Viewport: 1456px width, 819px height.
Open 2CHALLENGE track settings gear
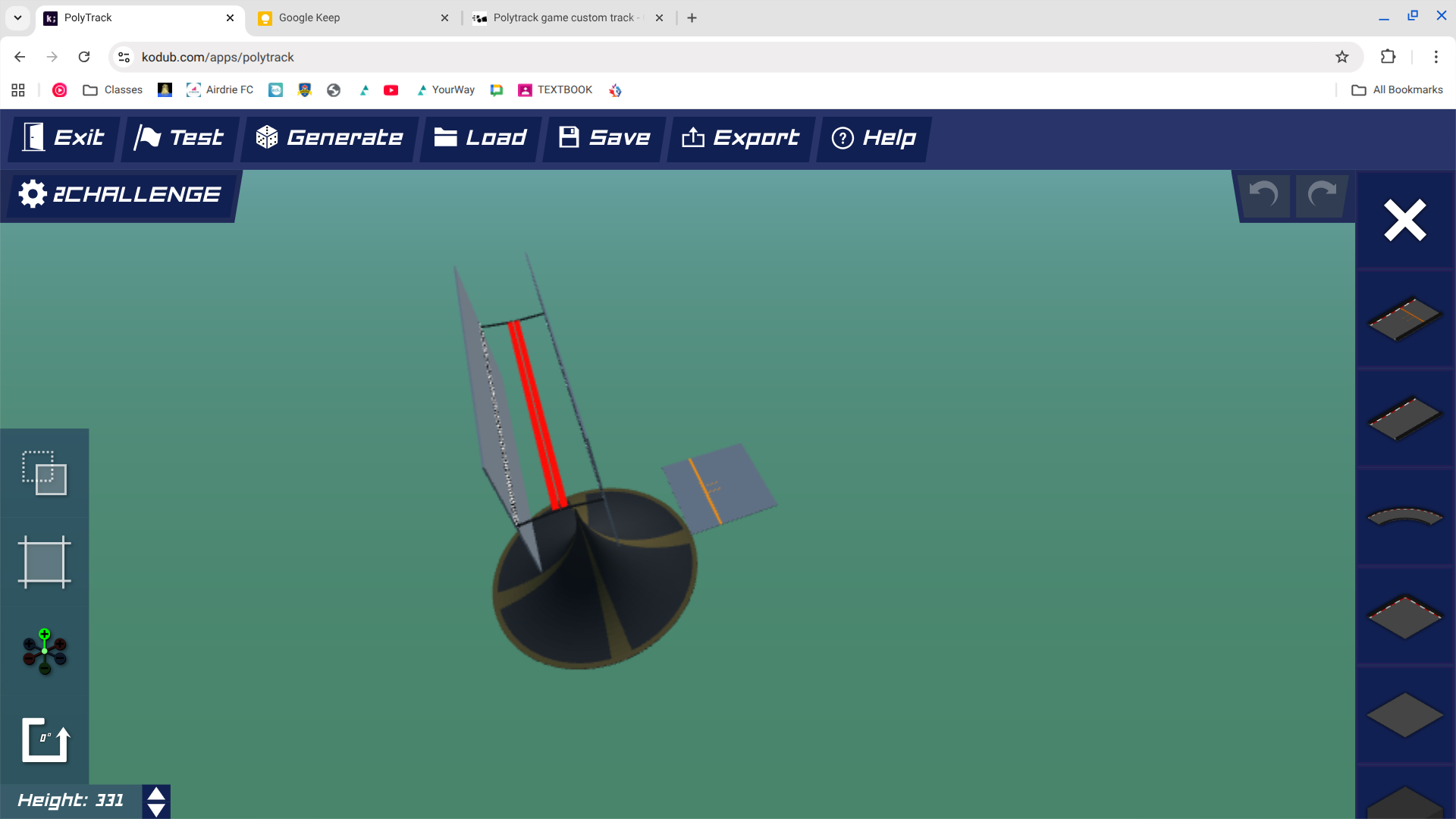click(x=33, y=194)
